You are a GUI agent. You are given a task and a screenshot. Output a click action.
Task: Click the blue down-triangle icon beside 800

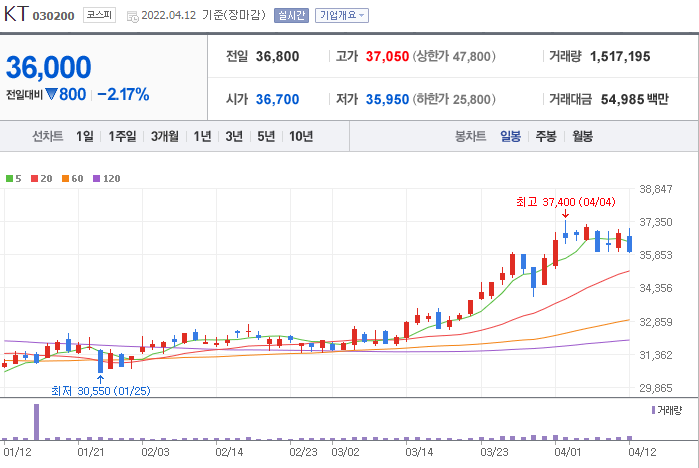tap(51, 94)
